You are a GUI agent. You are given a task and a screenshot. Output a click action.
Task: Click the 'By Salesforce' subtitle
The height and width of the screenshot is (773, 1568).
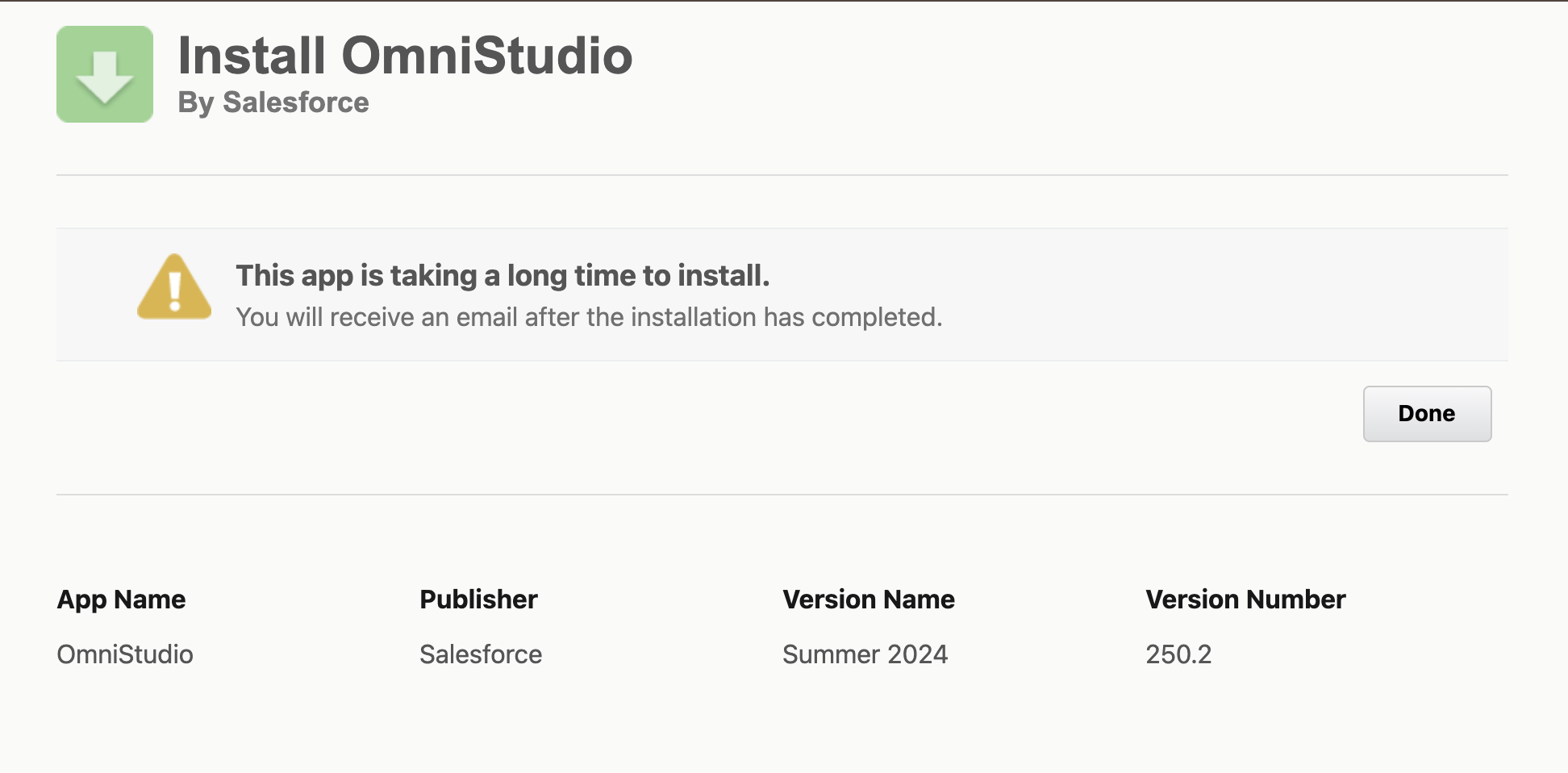(273, 102)
